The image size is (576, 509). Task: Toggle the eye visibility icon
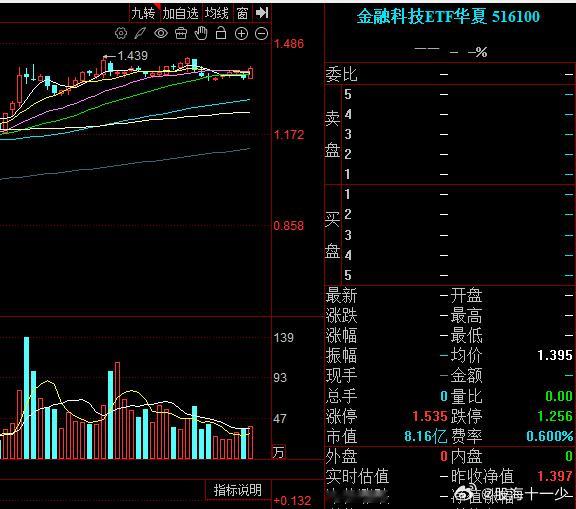161,33
